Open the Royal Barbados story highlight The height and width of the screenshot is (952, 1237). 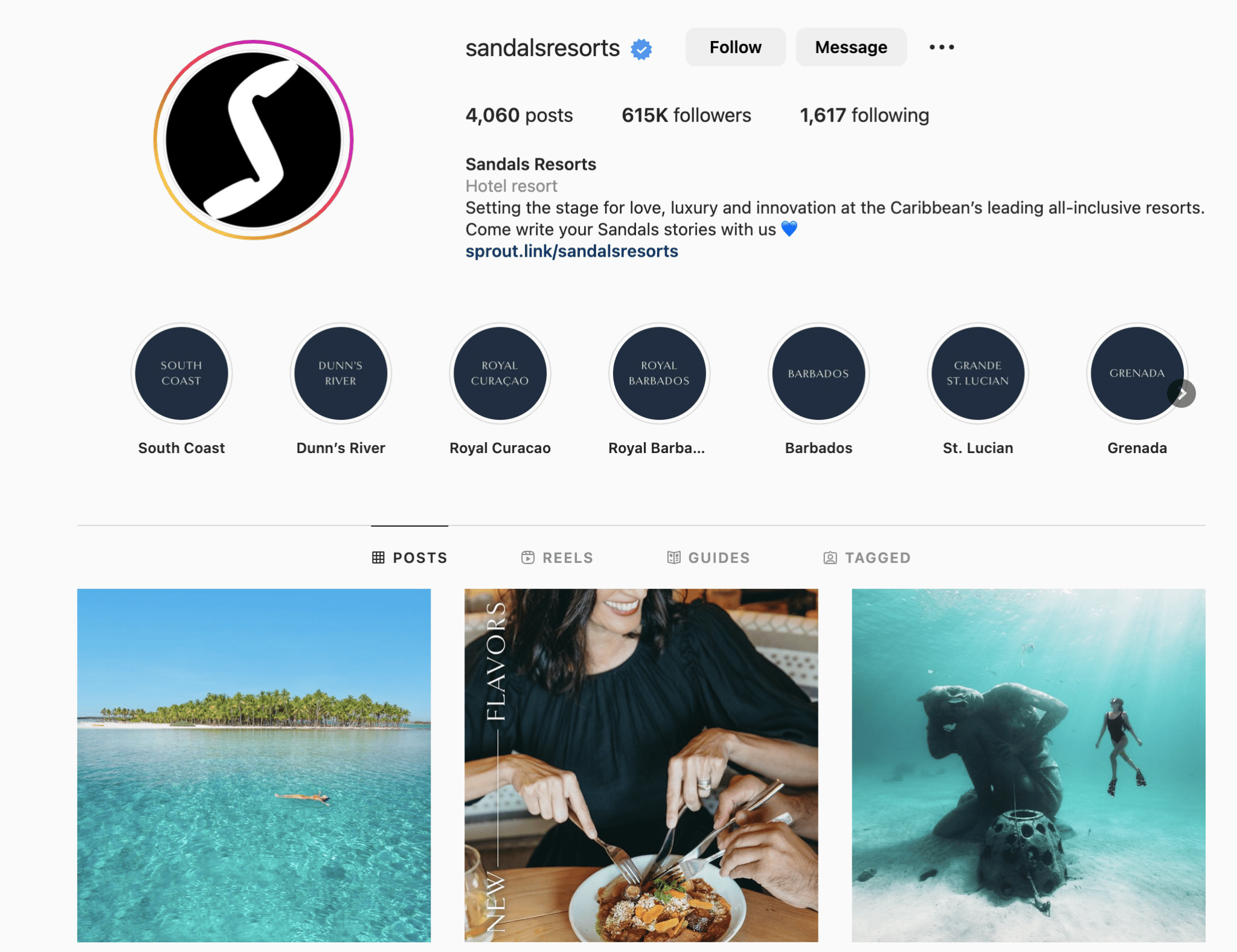659,373
